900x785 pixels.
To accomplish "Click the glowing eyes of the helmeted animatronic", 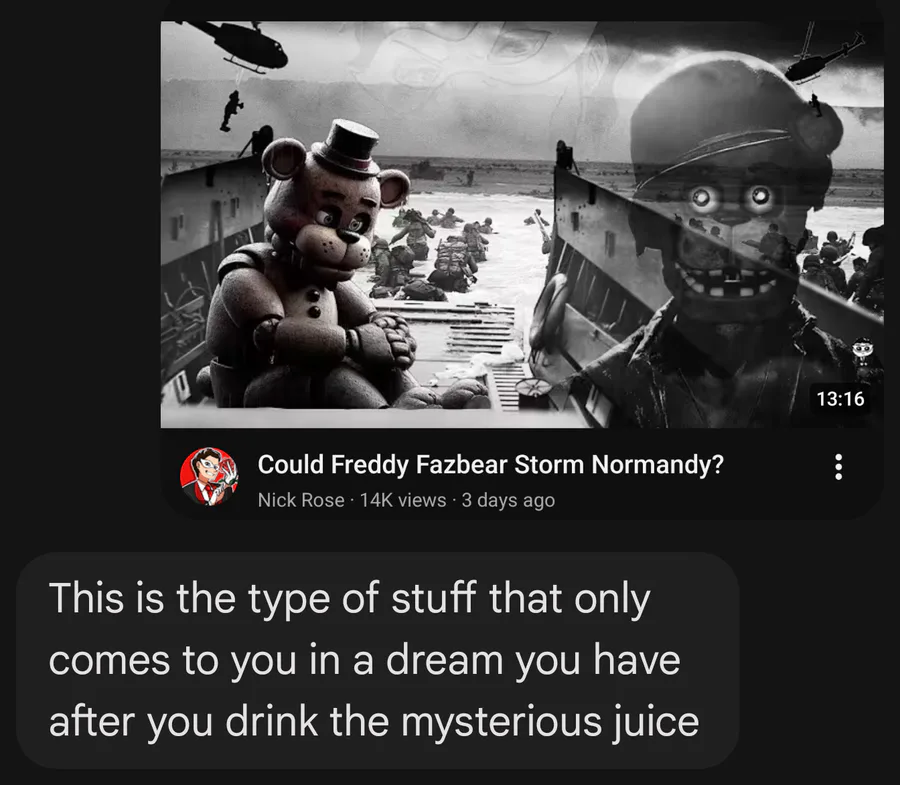I will pos(729,197).
